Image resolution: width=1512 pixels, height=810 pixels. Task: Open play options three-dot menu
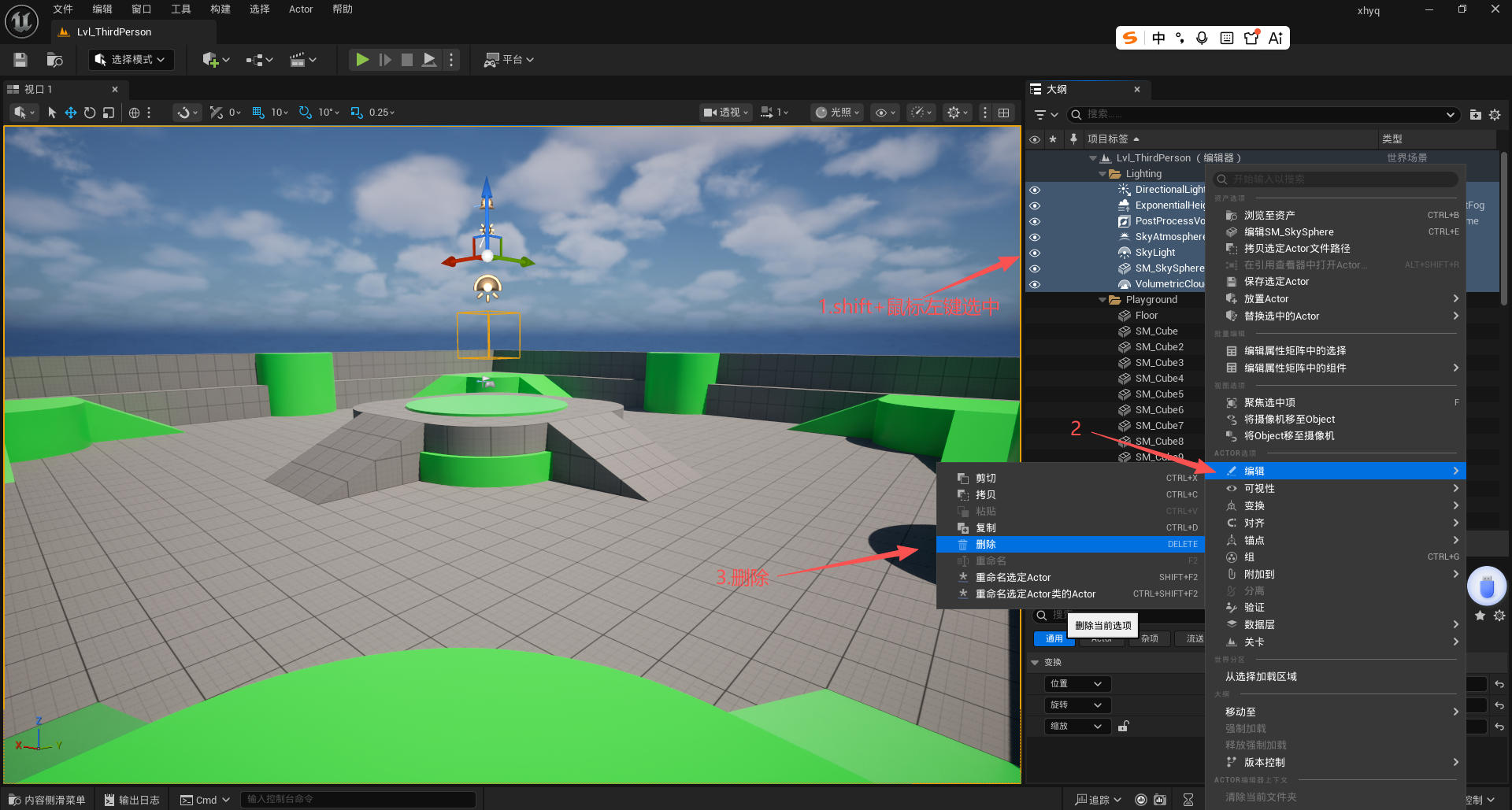[x=451, y=60]
